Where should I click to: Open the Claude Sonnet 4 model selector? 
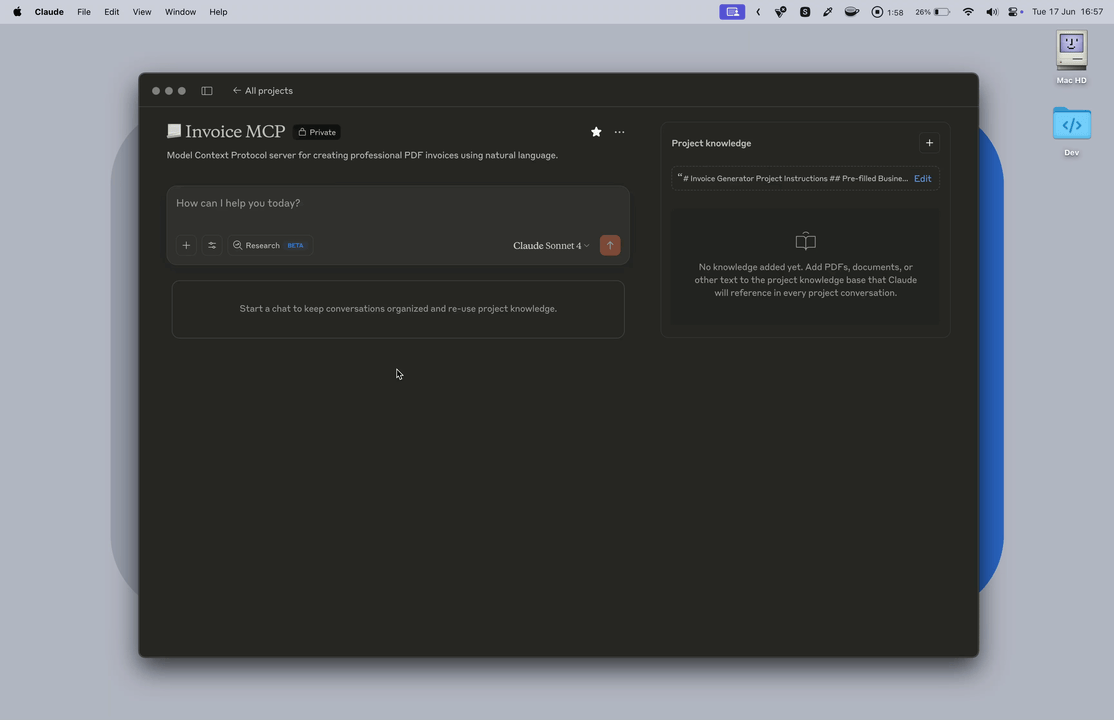pos(549,245)
